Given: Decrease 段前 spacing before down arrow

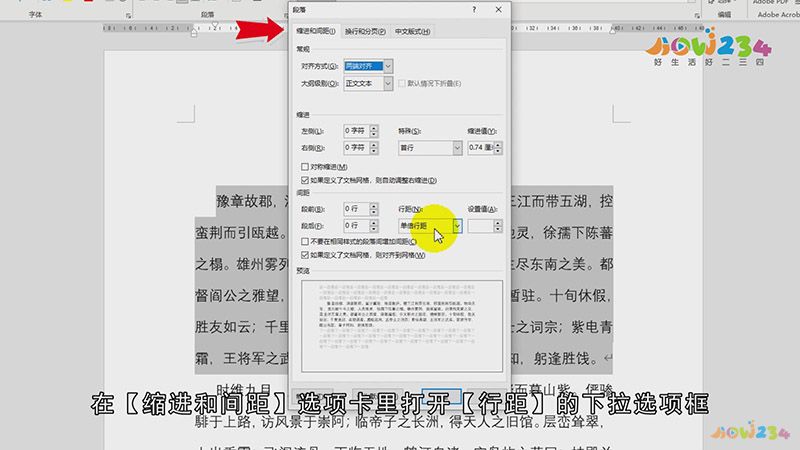Looking at the screenshot, I should (x=374, y=212).
